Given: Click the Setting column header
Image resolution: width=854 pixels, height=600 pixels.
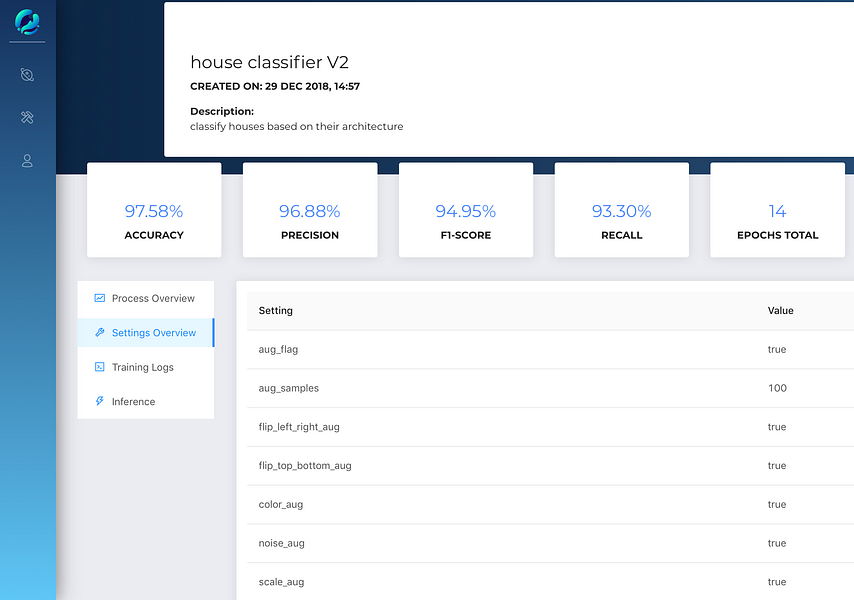Looking at the screenshot, I should (x=276, y=310).
